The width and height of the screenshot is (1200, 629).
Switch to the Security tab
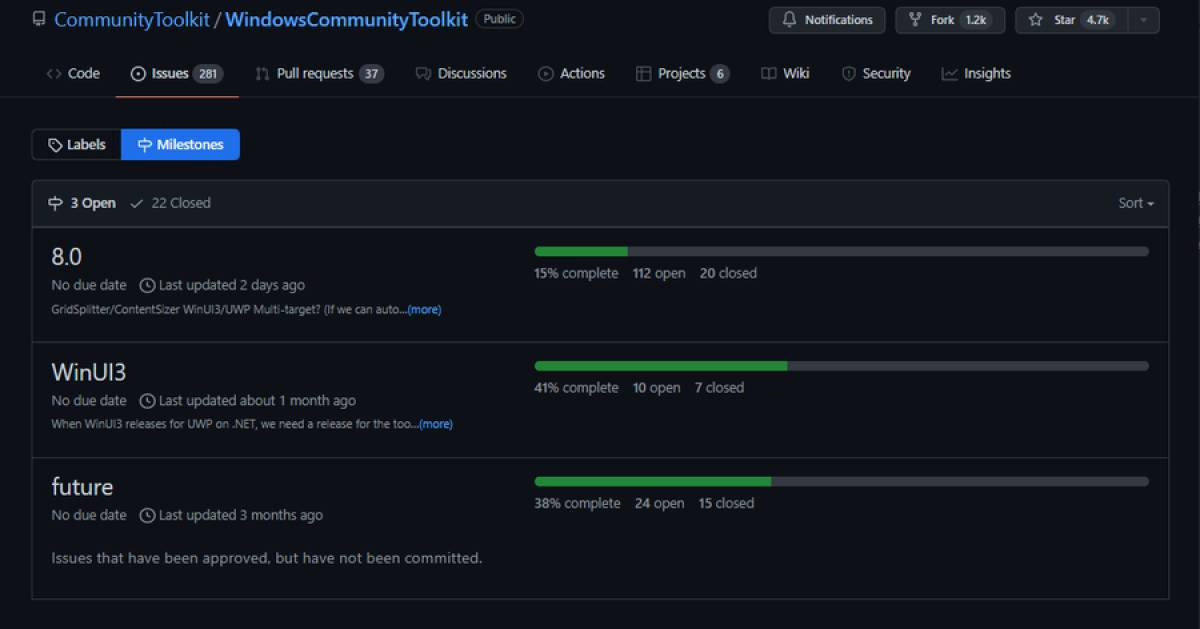pos(876,73)
